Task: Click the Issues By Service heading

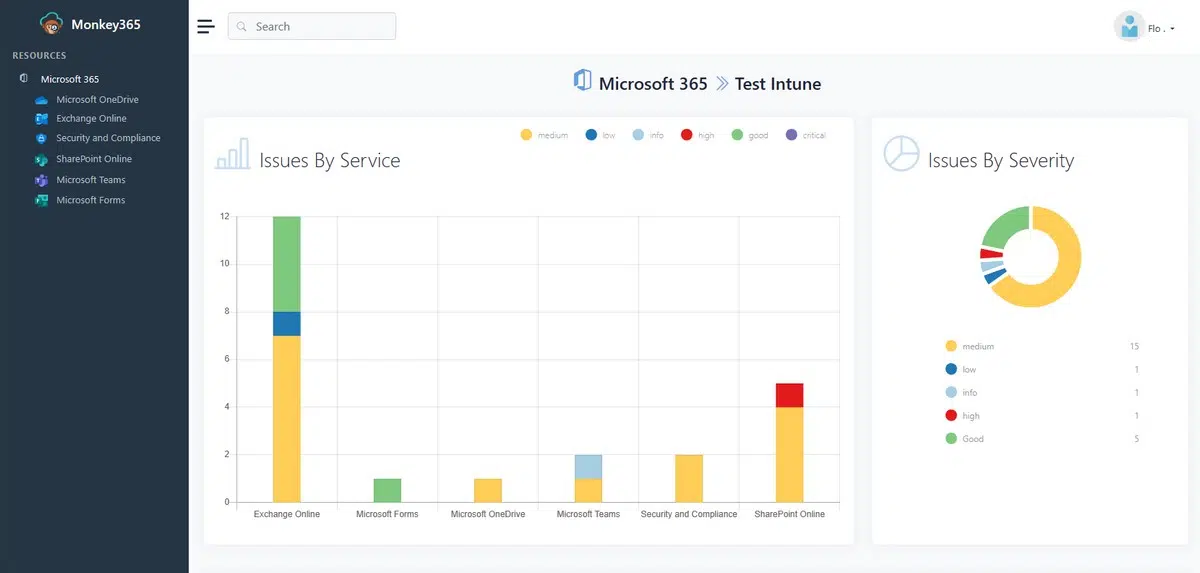Action: tap(330, 160)
